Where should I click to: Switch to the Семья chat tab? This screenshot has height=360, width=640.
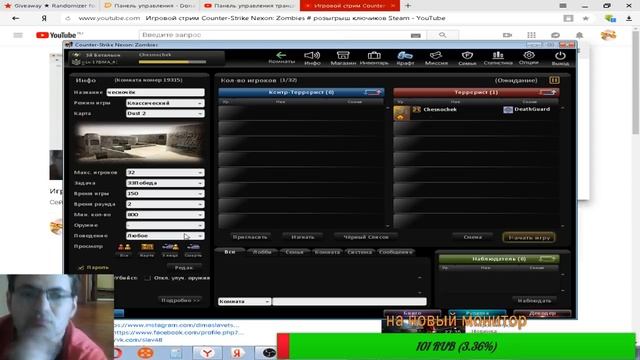tap(294, 252)
